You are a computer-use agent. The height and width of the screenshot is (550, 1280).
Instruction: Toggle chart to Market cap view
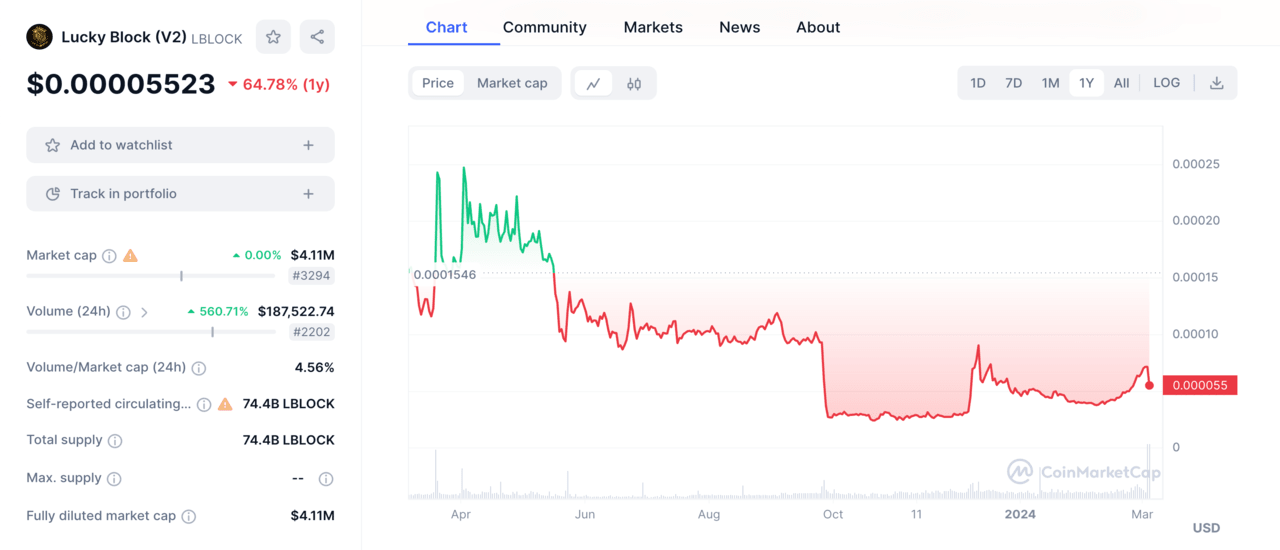tap(512, 83)
